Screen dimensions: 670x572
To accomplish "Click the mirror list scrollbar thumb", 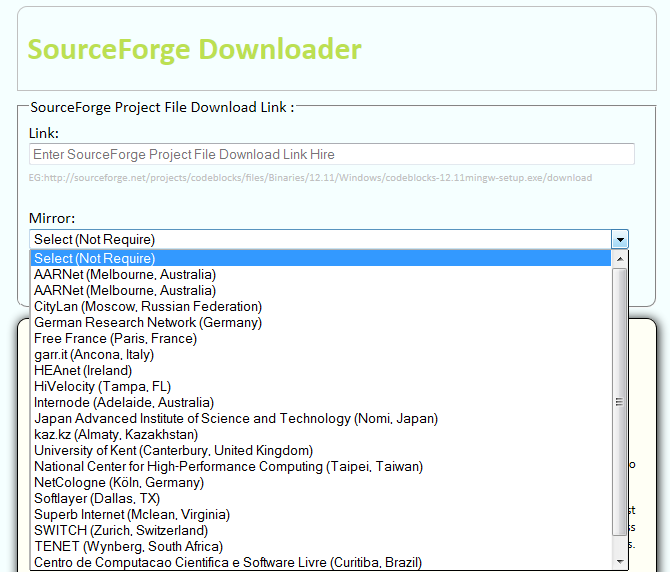I will (620, 402).
